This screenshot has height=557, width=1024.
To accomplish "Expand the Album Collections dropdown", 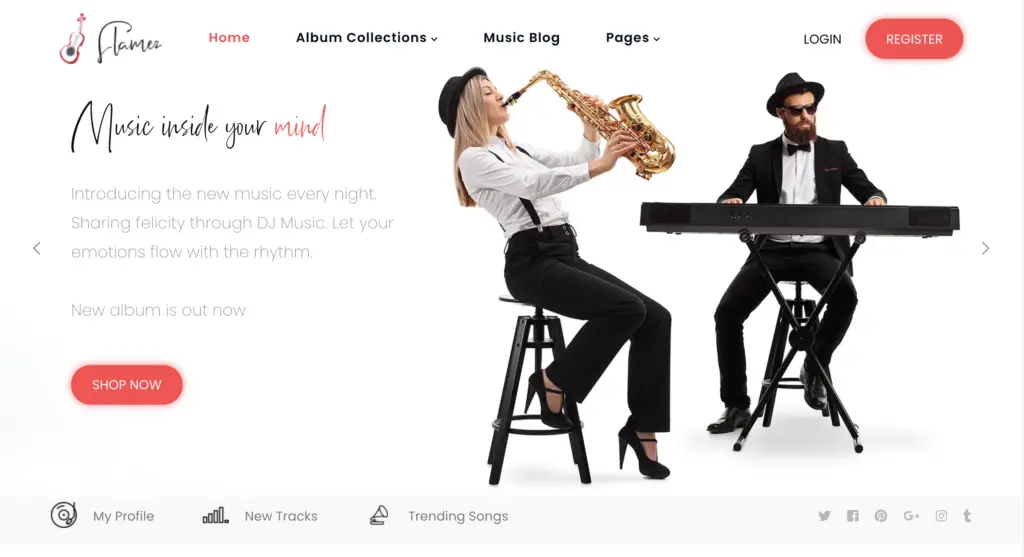I will pyautogui.click(x=366, y=38).
